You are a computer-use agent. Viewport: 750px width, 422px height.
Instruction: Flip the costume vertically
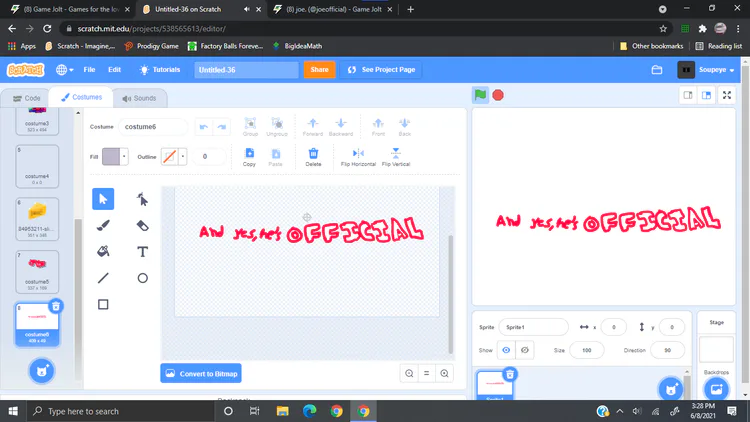coord(396,157)
